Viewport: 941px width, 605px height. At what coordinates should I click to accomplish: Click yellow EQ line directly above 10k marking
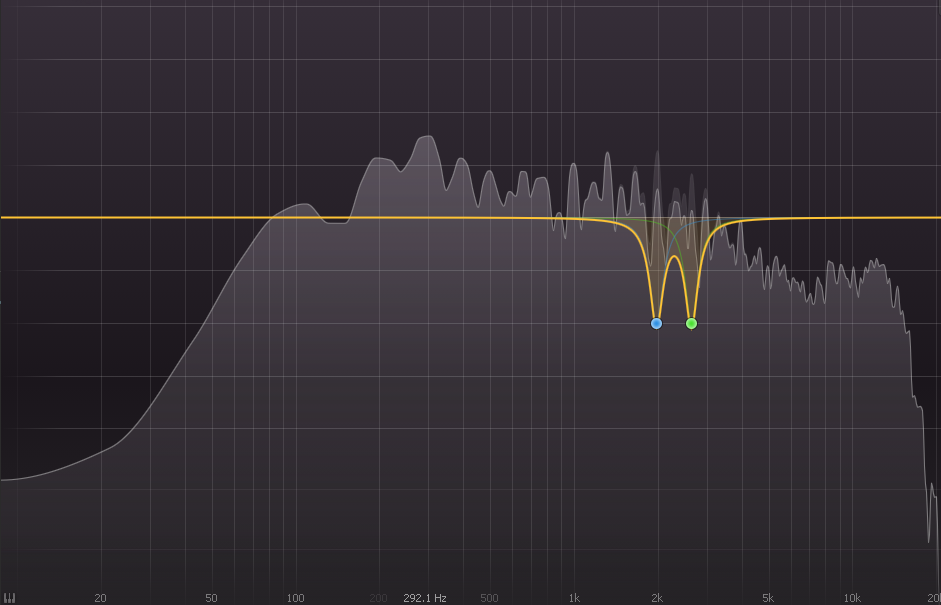point(852,217)
